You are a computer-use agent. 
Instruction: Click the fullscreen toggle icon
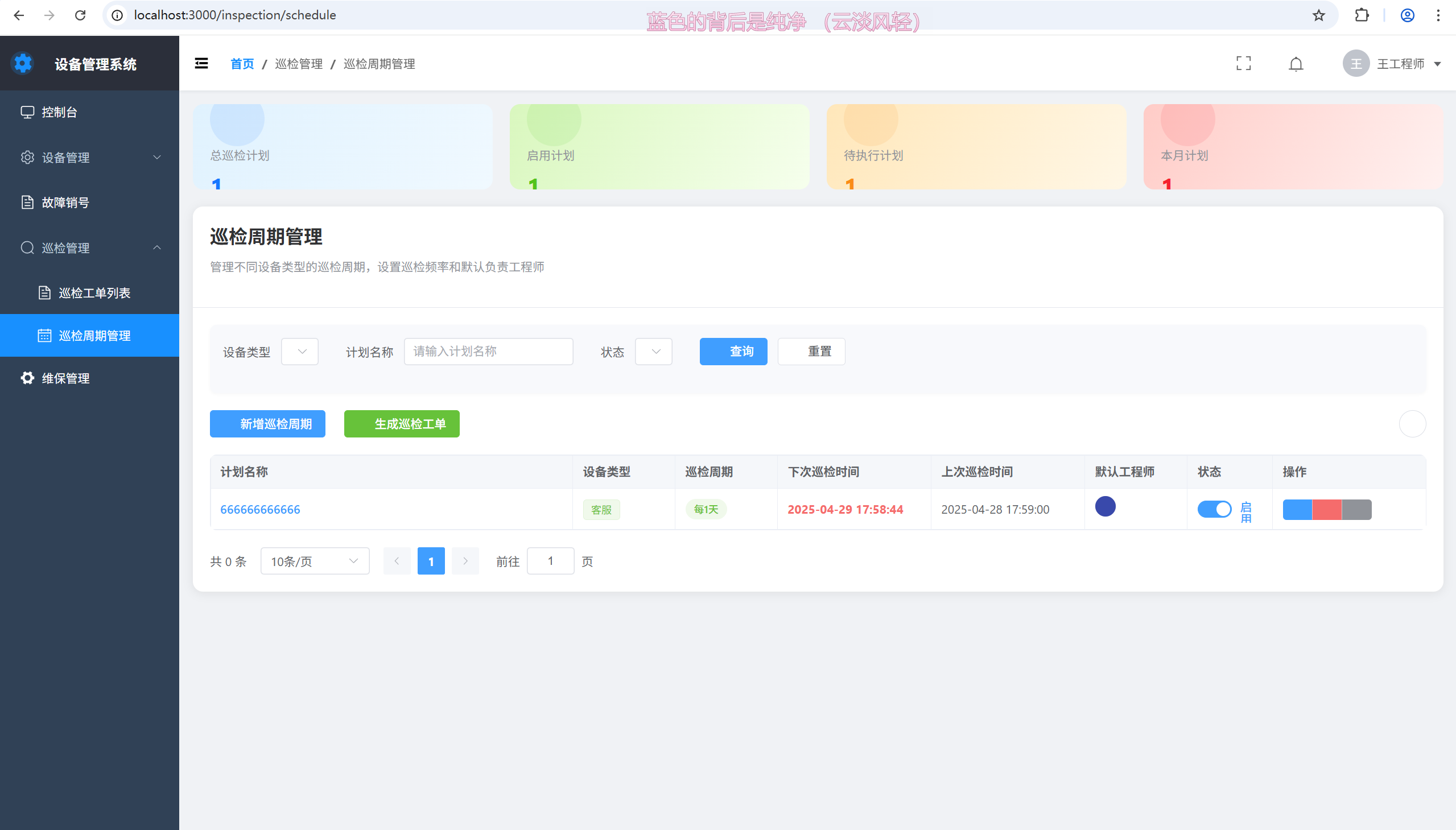[x=1243, y=63]
